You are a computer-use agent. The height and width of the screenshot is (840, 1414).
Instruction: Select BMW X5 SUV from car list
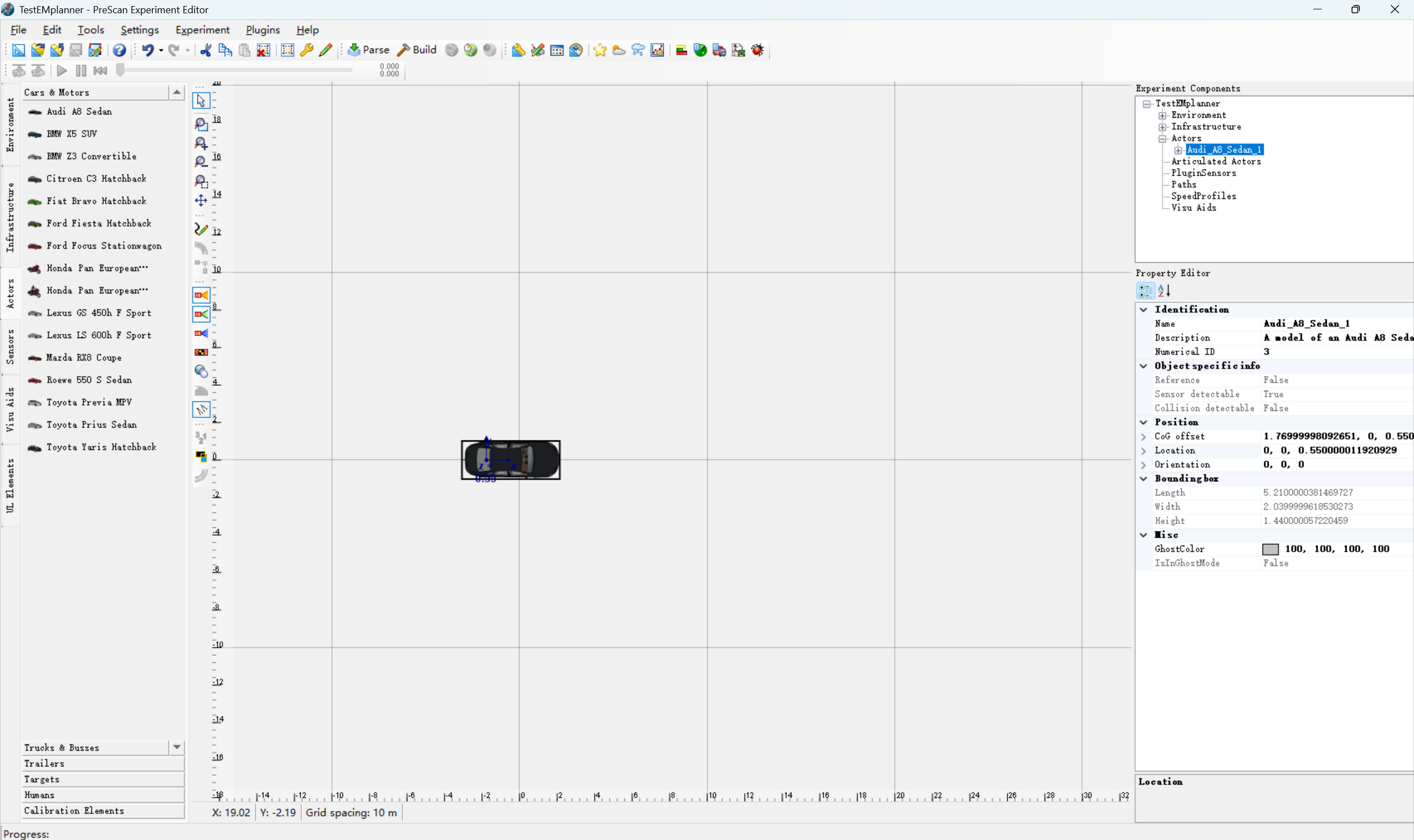[x=72, y=134]
